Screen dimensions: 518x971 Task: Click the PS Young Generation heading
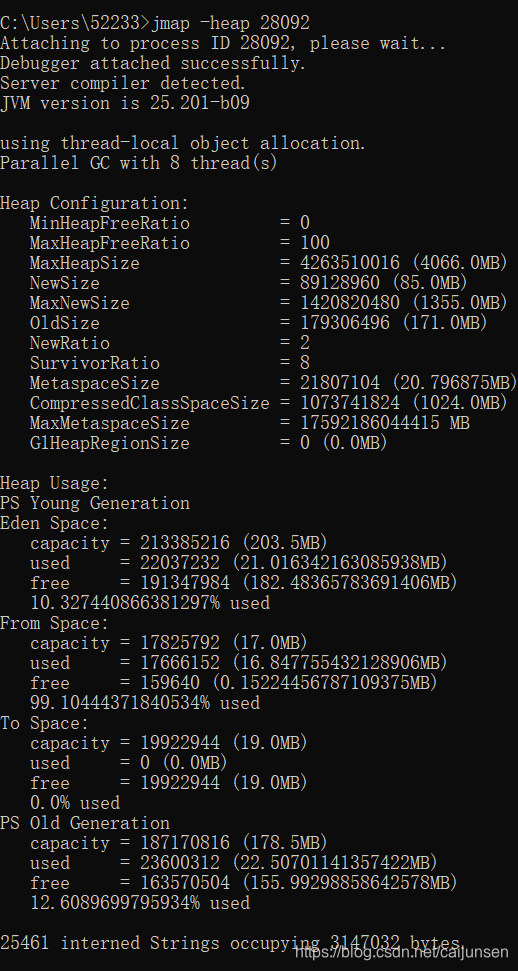95,503
